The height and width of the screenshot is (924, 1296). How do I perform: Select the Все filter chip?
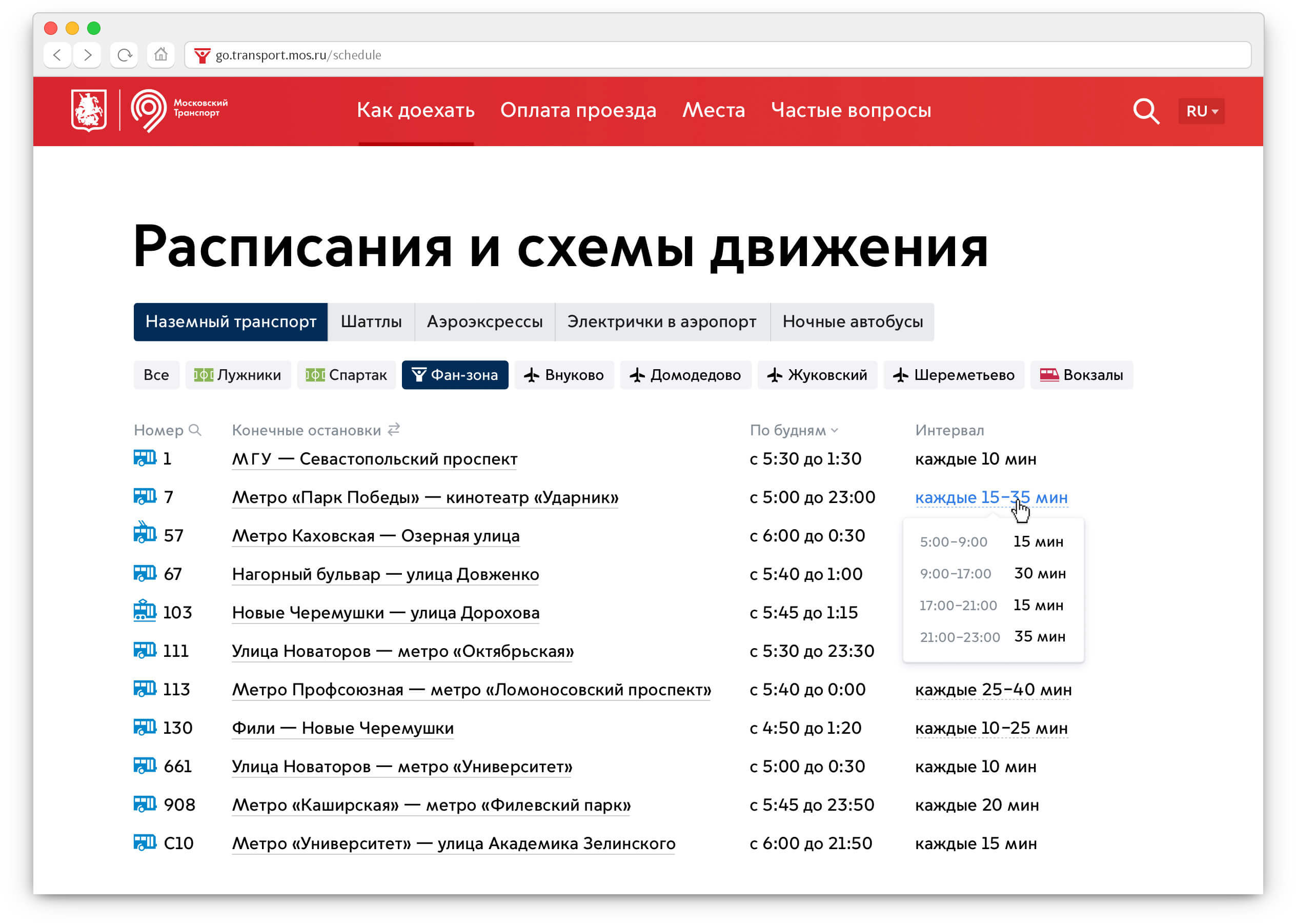pos(156,375)
